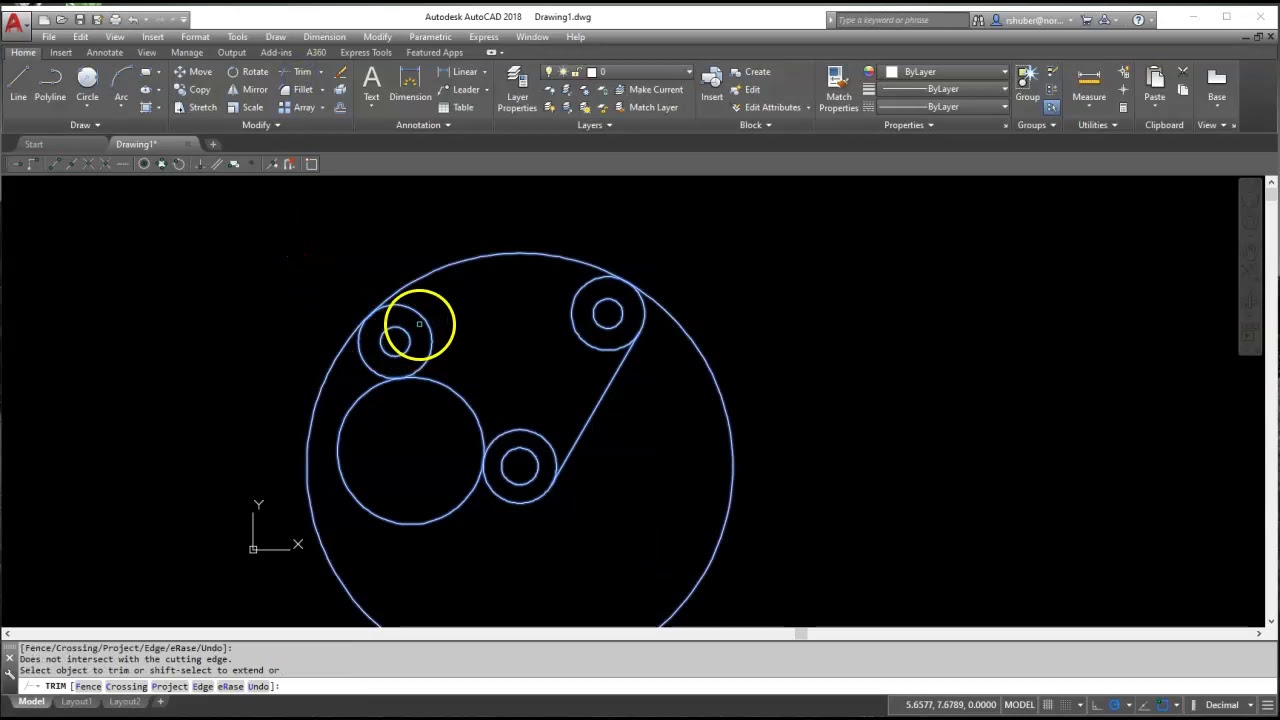The height and width of the screenshot is (720, 1280).
Task: Click the layer color swatch
Action: (591, 72)
